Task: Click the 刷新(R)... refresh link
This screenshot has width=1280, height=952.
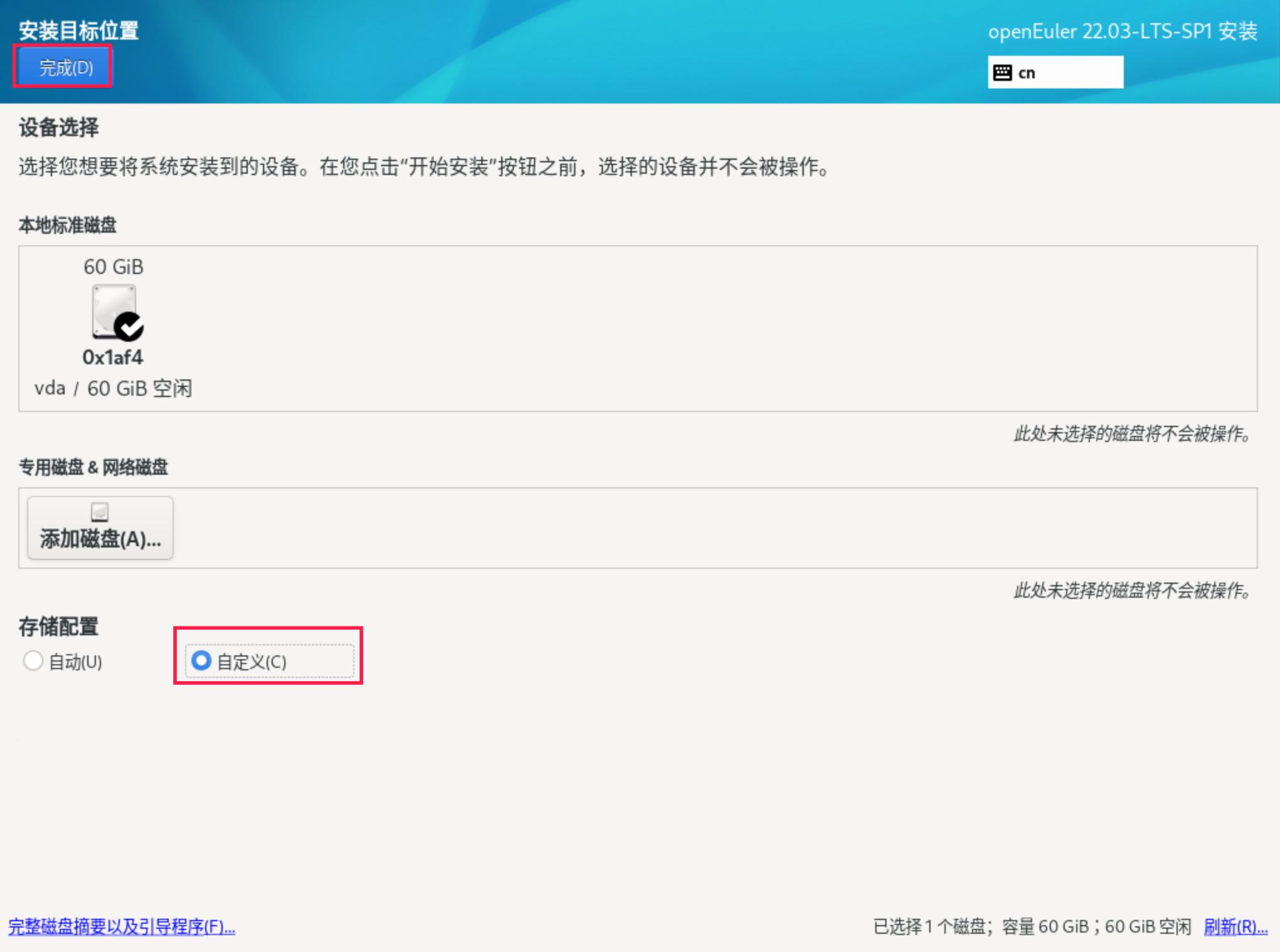Action: point(1235,926)
